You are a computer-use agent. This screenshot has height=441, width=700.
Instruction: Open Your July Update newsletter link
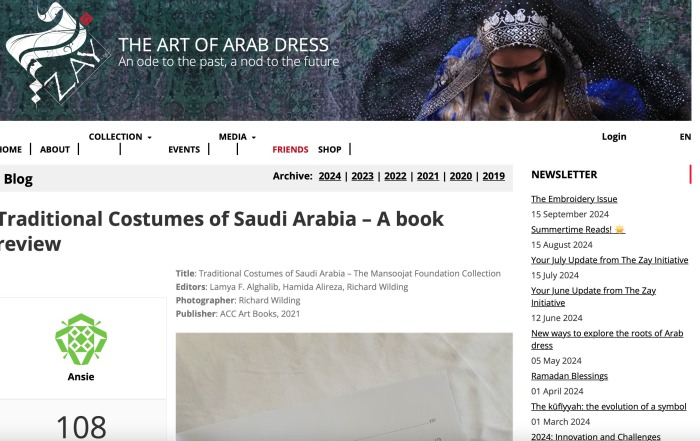pos(609,260)
